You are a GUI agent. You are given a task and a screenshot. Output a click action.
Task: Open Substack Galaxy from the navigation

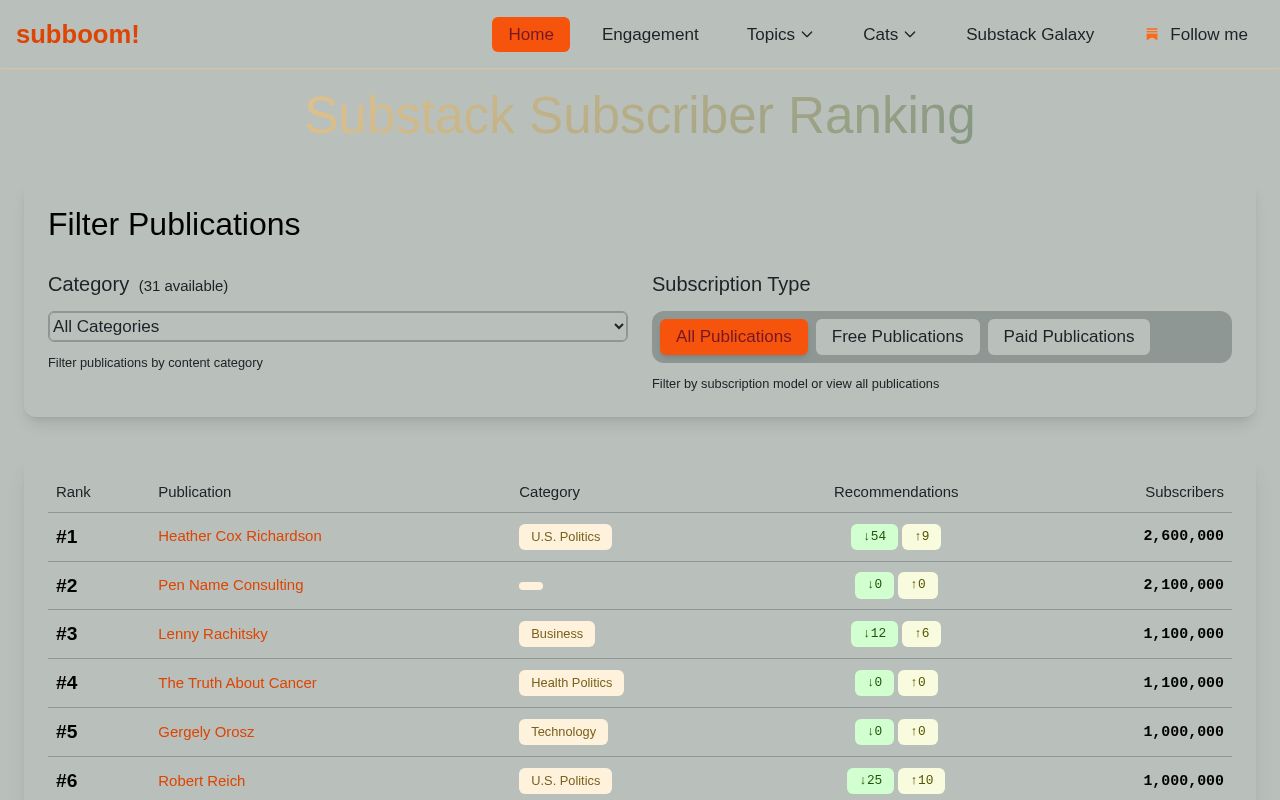point(1030,34)
